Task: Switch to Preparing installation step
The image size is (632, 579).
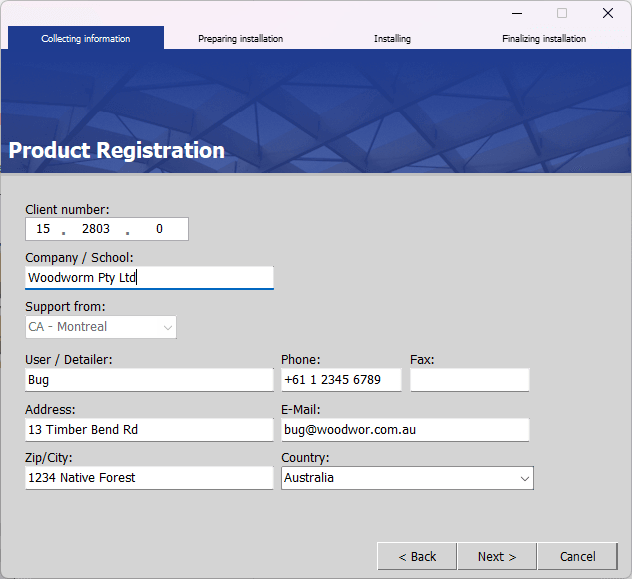Action: point(240,39)
